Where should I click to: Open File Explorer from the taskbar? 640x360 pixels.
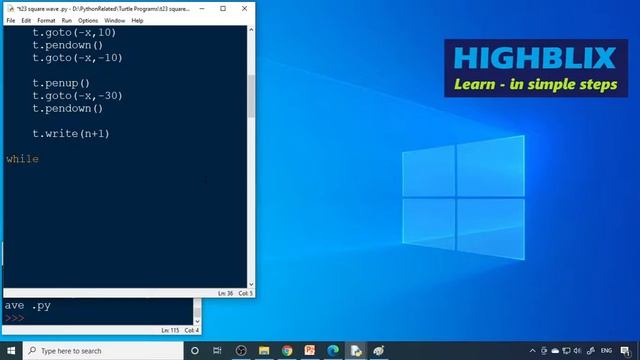pos(264,351)
